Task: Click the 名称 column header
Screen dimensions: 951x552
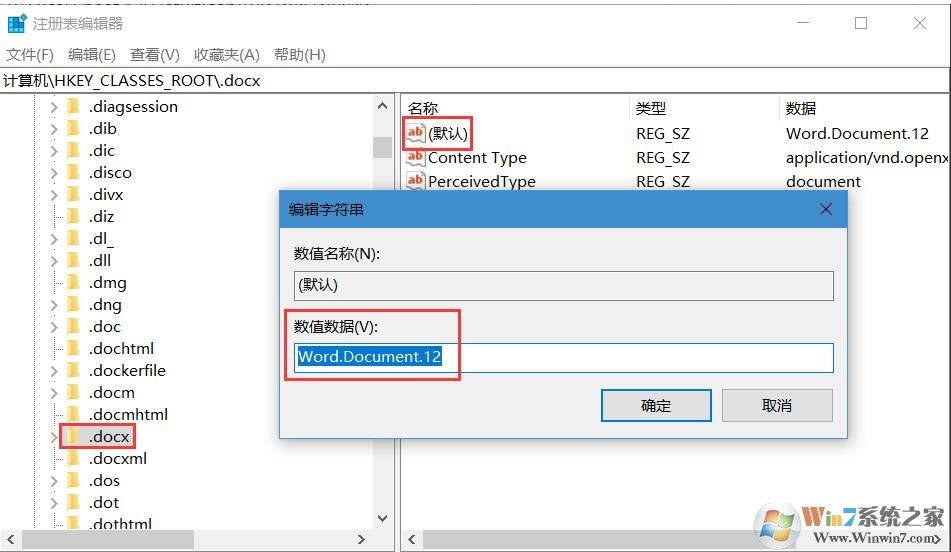Action: 423,109
